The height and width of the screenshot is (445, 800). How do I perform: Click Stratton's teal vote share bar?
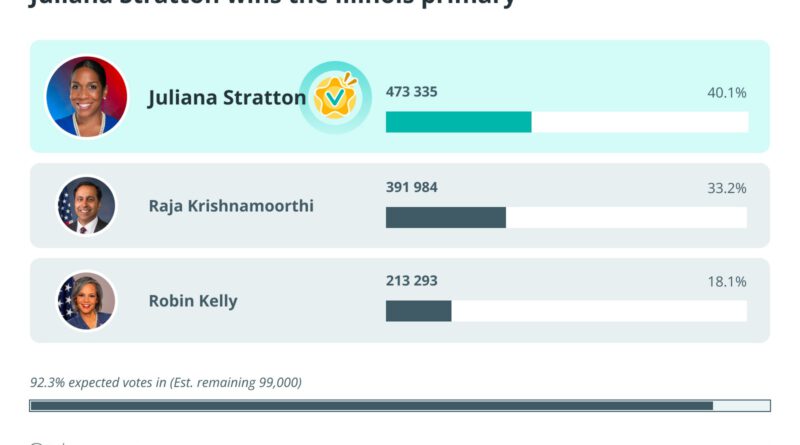coord(458,122)
